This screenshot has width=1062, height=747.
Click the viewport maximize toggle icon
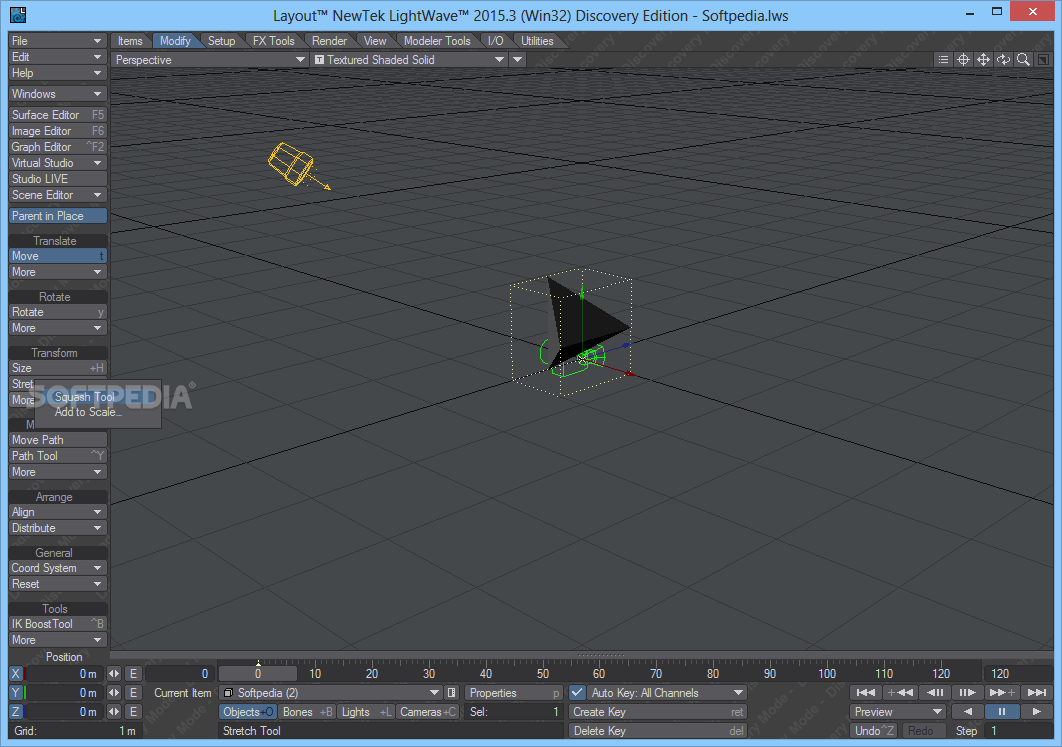(x=1044, y=60)
